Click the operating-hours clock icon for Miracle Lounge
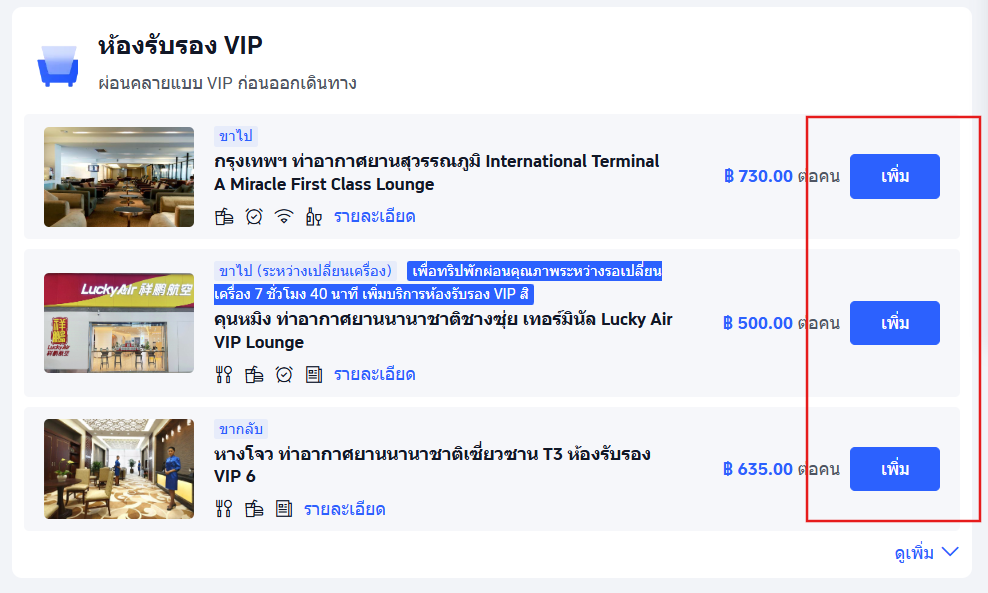The height and width of the screenshot is (593, 988). pos(253,215)
